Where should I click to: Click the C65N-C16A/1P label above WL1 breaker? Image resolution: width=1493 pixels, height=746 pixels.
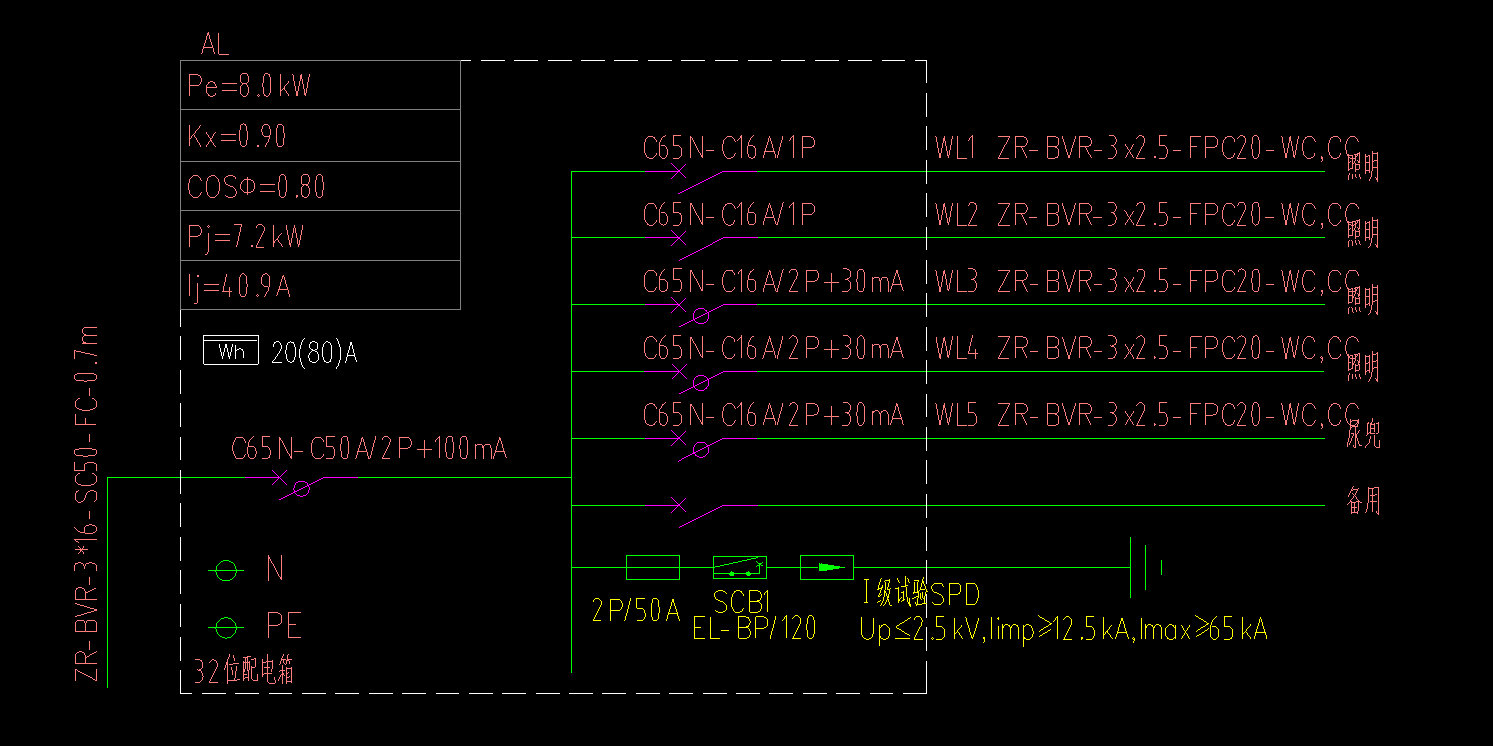tap(729, 149)
